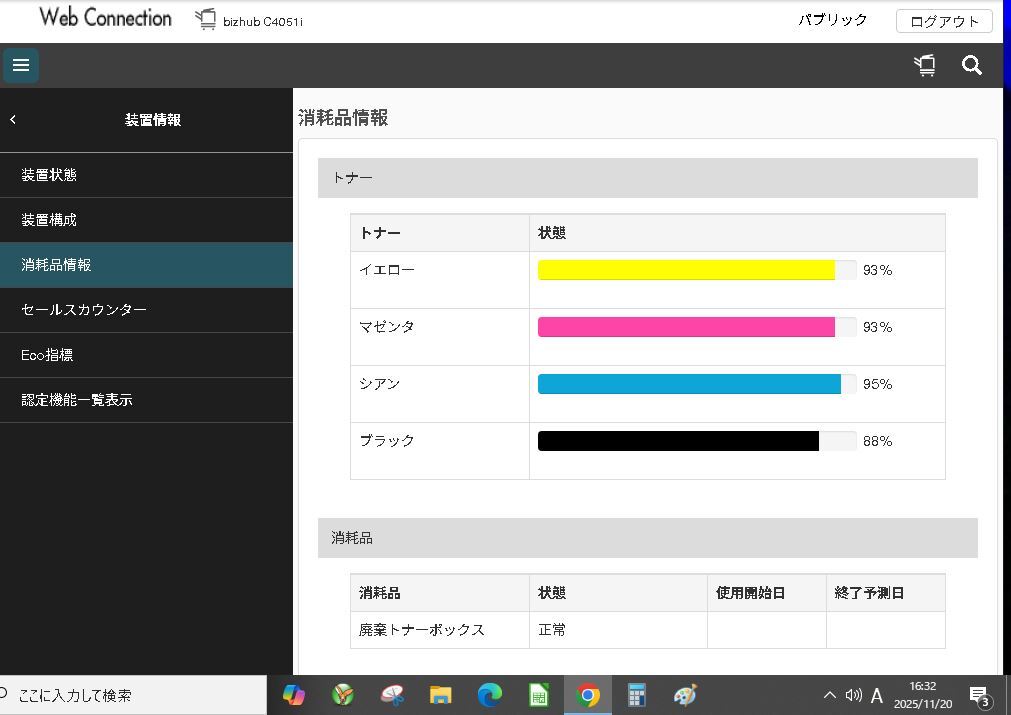Click the マゼンタ row label
1011x715 pixels.
[387, 327]
